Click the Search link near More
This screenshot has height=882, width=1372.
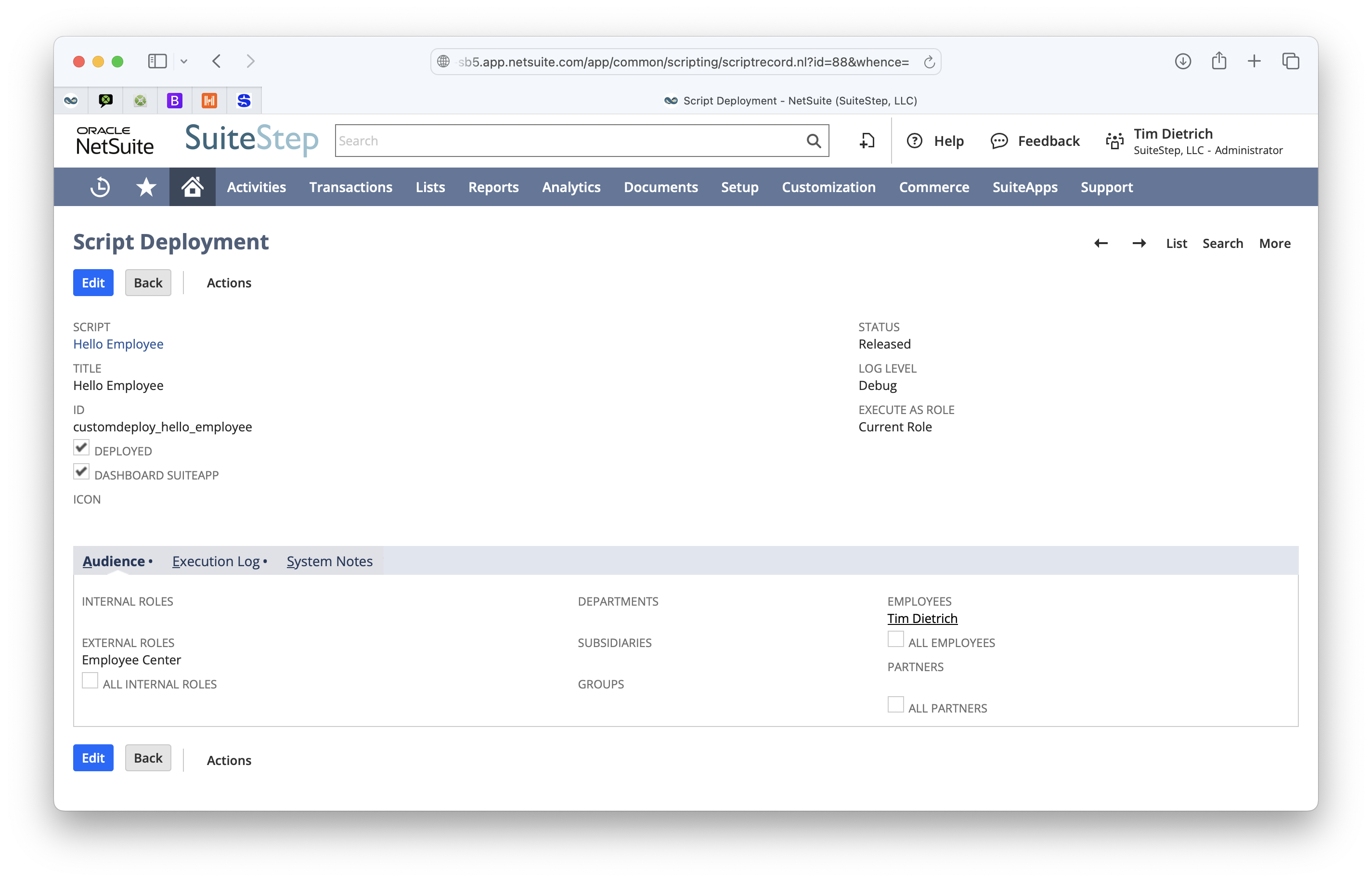point(1223,244)
